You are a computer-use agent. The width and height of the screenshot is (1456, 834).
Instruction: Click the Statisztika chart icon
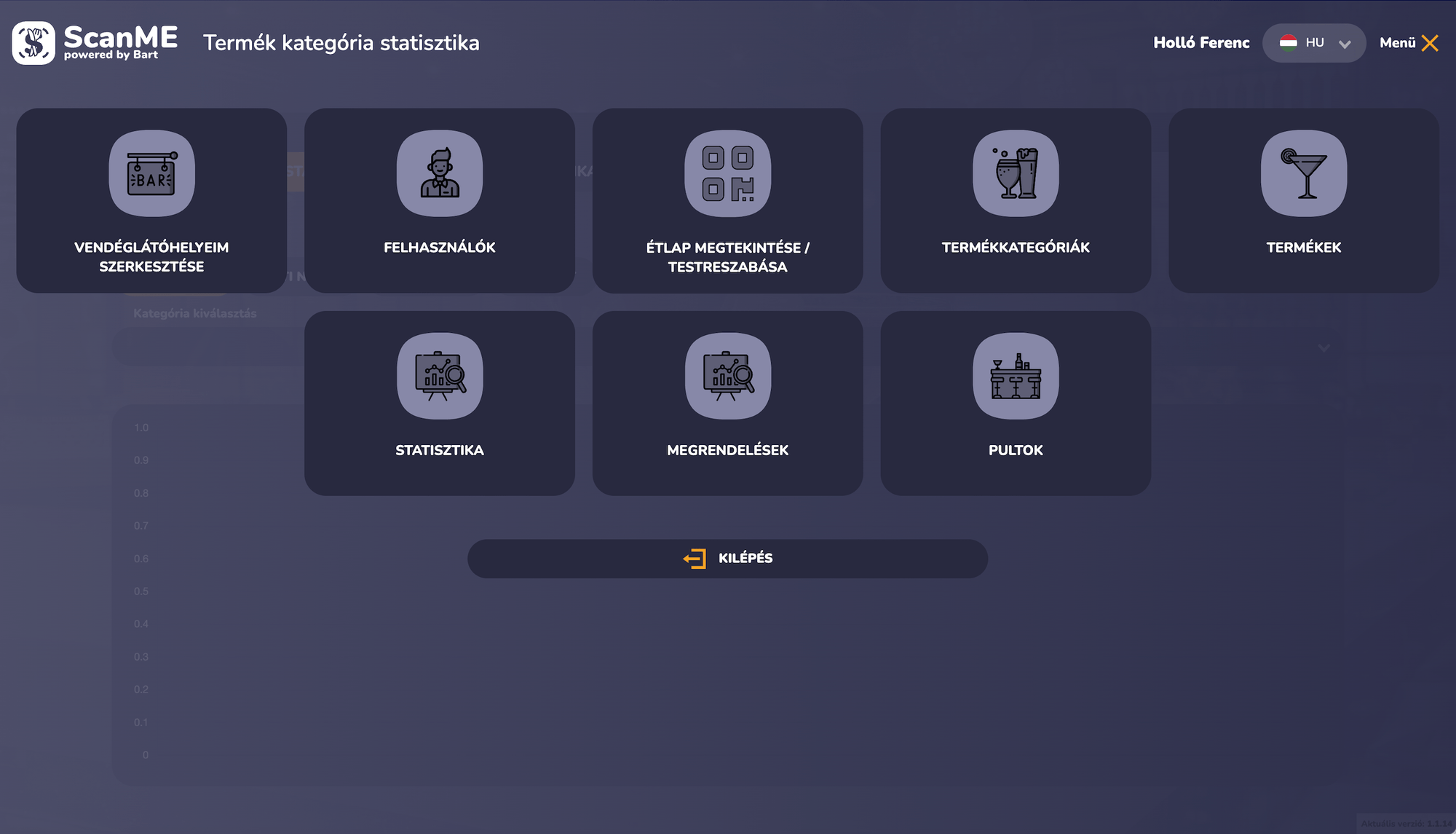tap(440, 376)
